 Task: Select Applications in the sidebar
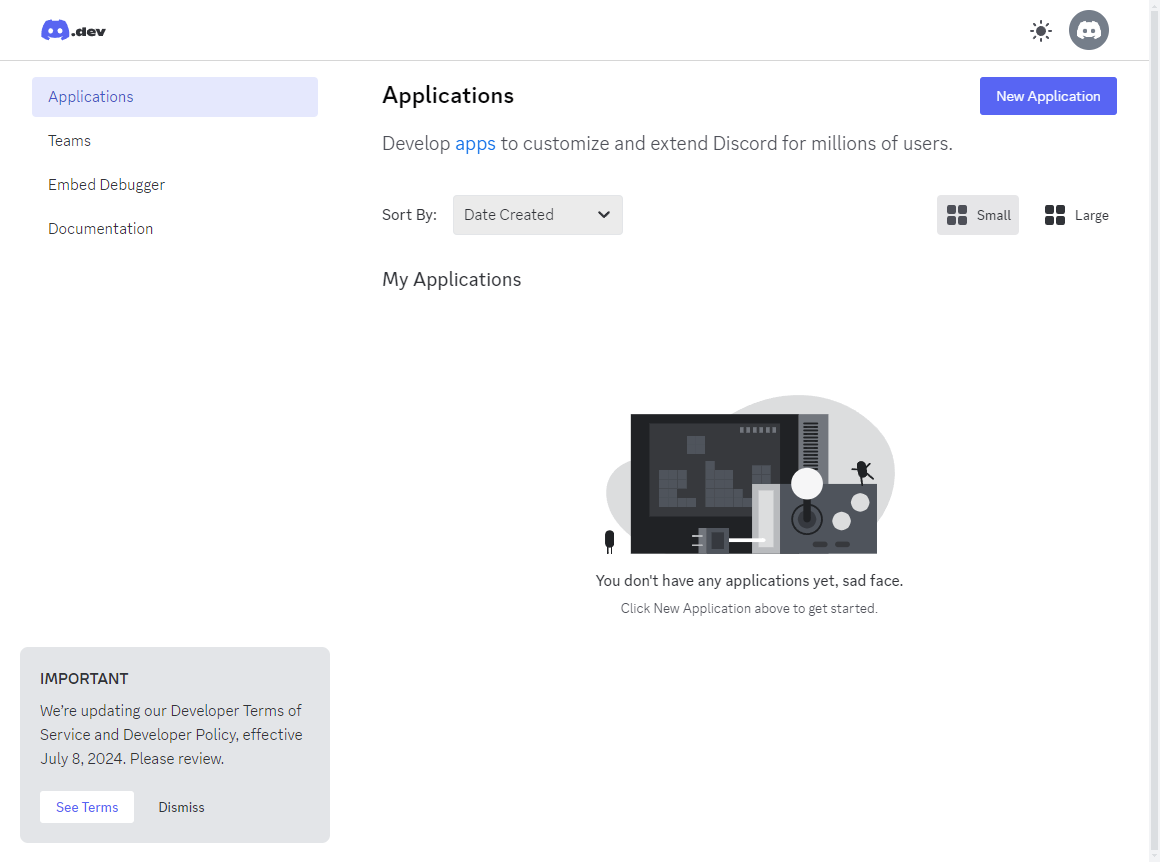(x=175, y=97)
